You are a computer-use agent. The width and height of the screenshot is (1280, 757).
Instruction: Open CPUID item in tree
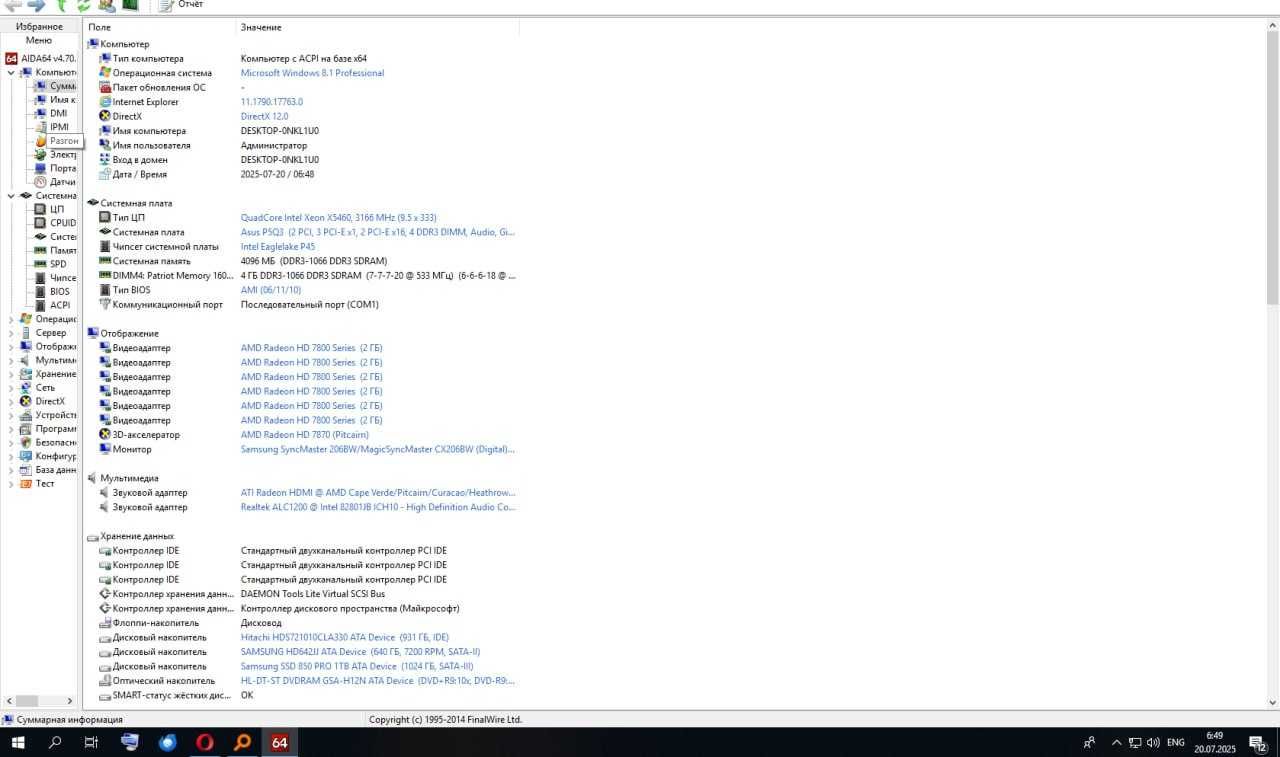(63, 223)
